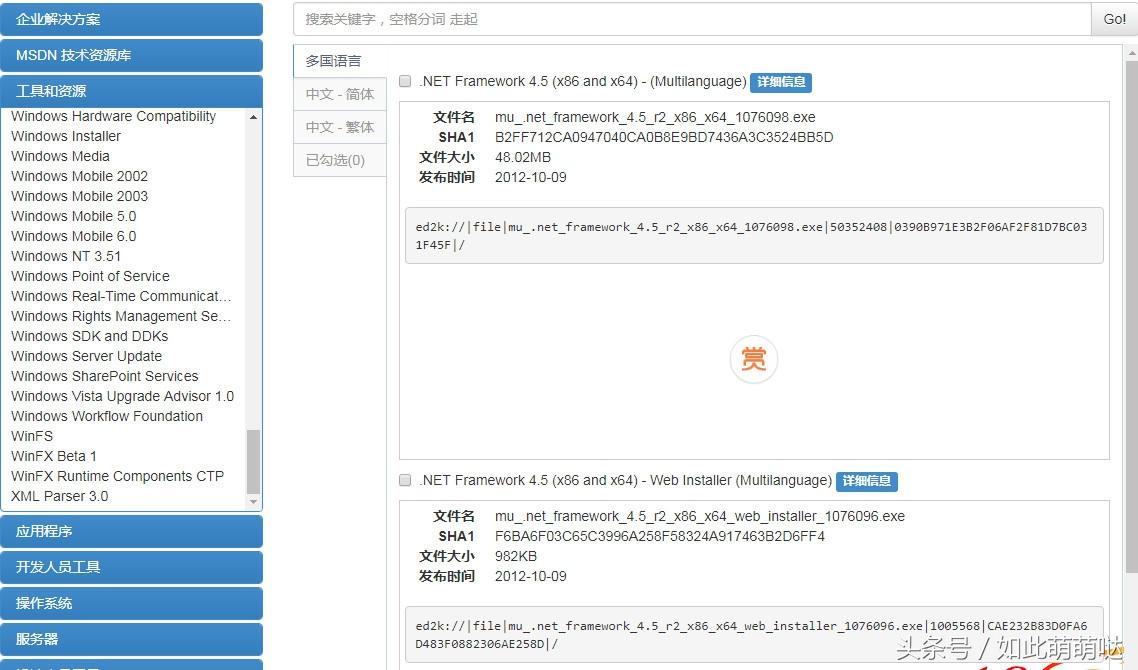The width and height of the screenshot is (1138, 670).
Task: Click the Go! search button
Action: coord(1114,19)
